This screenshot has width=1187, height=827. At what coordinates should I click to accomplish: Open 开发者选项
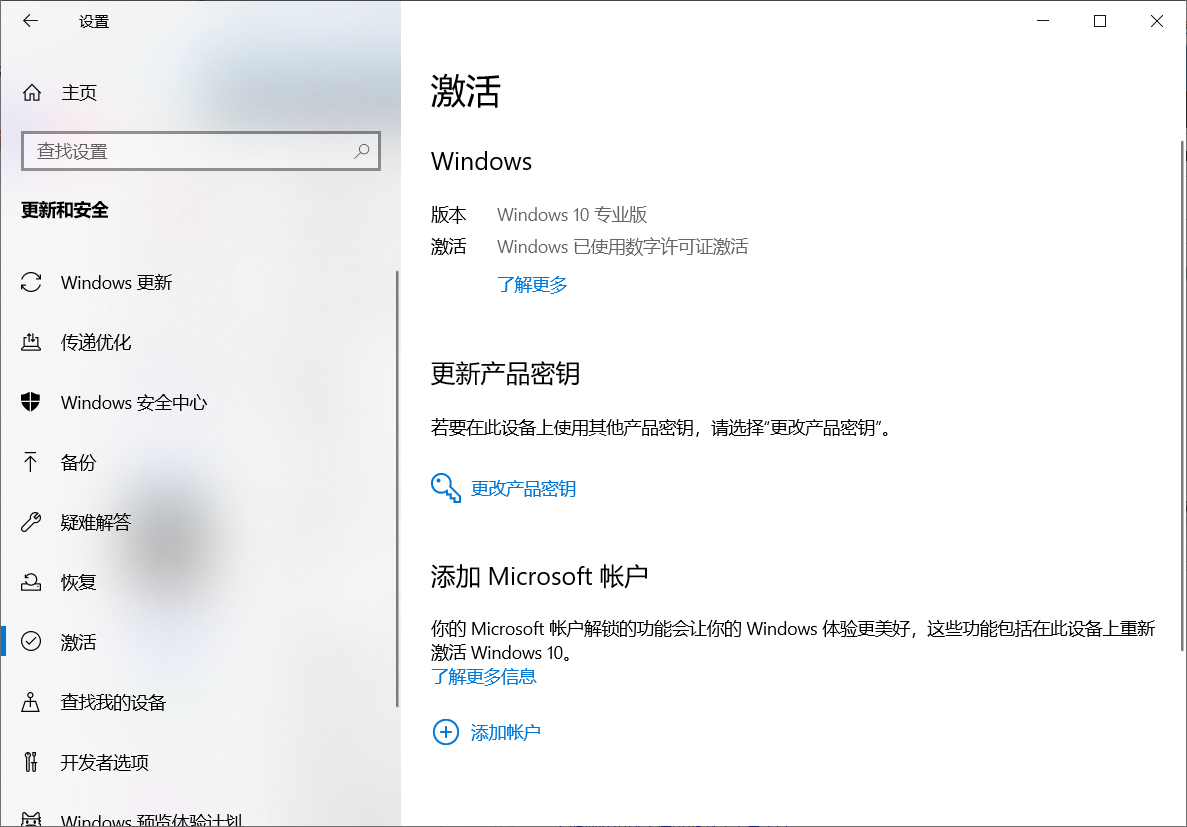[x=104, y=762]
